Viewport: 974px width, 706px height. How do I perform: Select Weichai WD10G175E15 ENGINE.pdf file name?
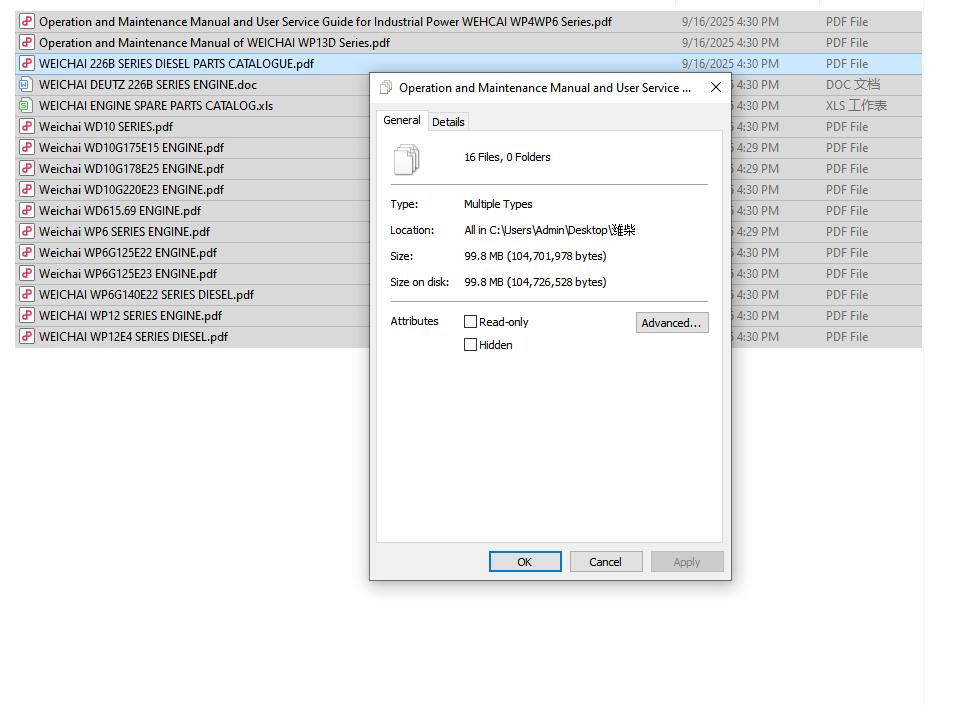point(132,148)
